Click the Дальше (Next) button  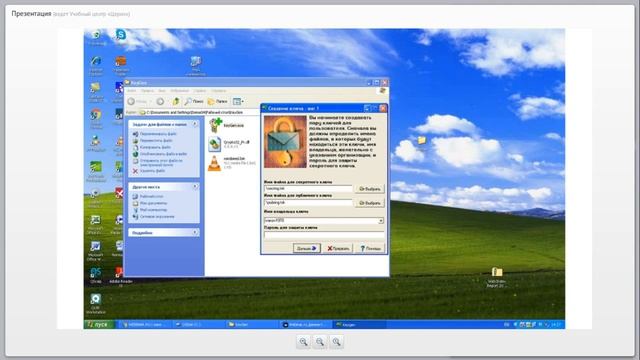point(307,248)
